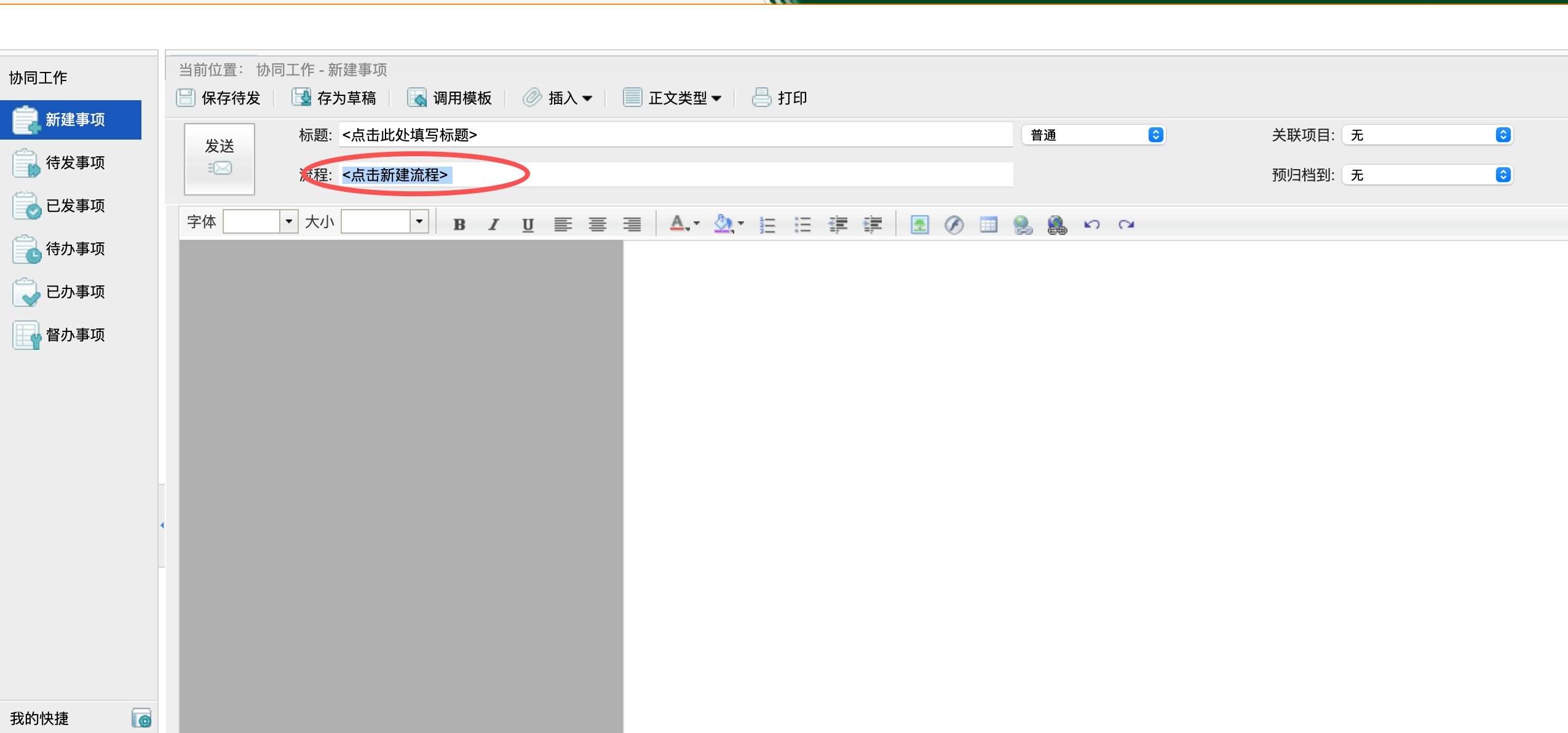Viewport: 1568px width, 733px height.
Task: Open 我的快捷 settings icon
Action: coord(141,718)
